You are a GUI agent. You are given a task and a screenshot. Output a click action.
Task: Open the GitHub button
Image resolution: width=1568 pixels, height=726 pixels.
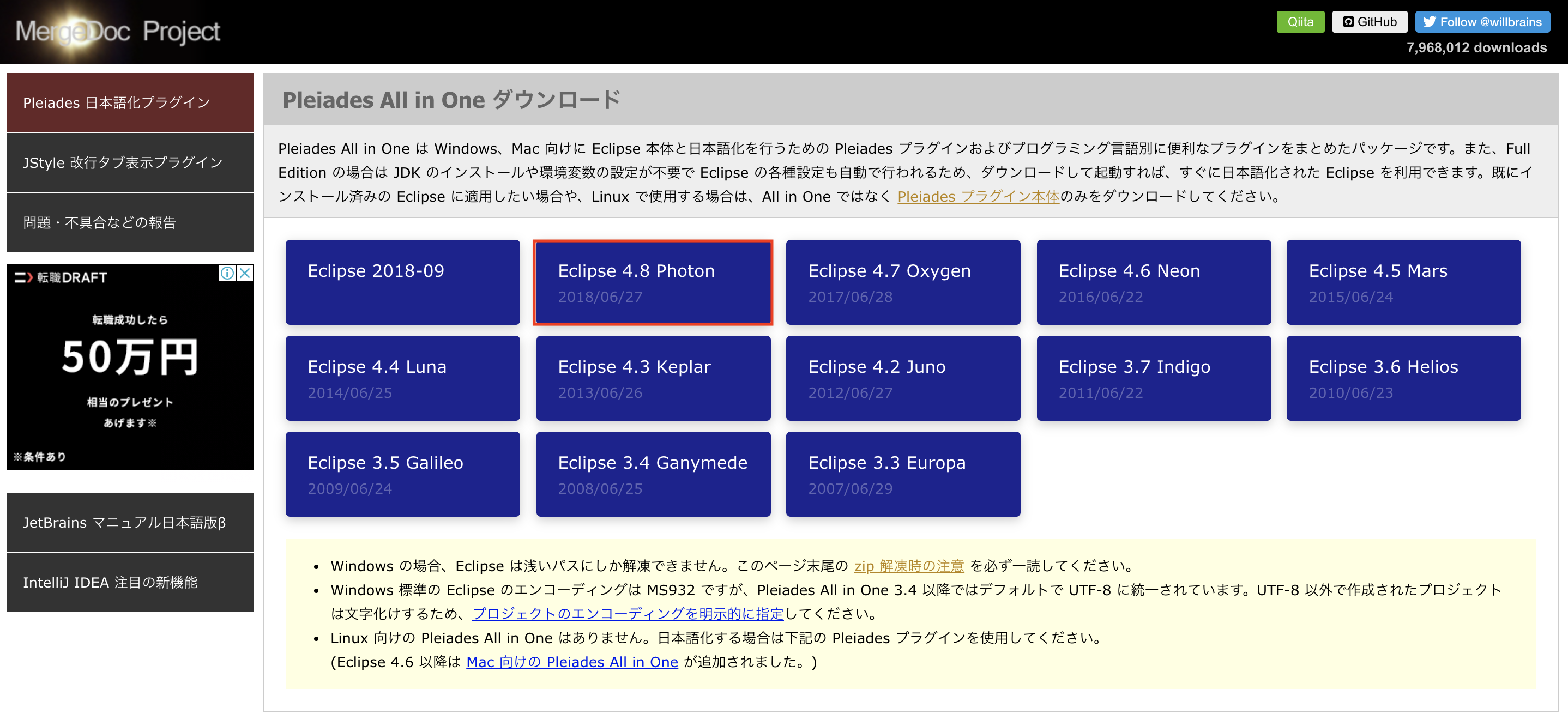click(1369, 22)
